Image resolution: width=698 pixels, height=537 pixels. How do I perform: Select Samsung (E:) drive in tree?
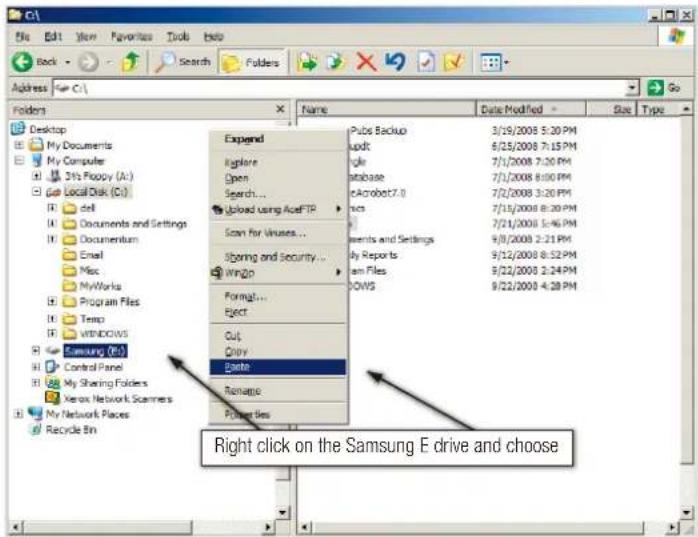click(95, 351)
